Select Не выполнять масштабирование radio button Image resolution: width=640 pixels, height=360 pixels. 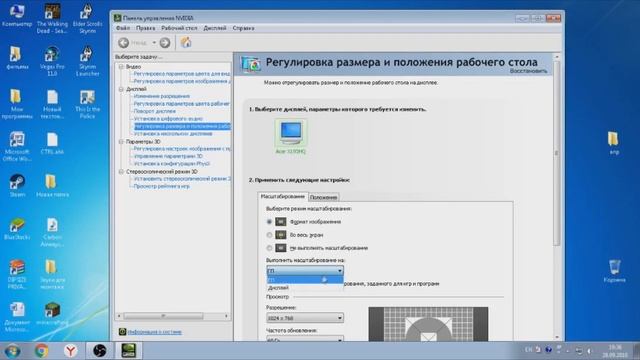click(269, 248)
